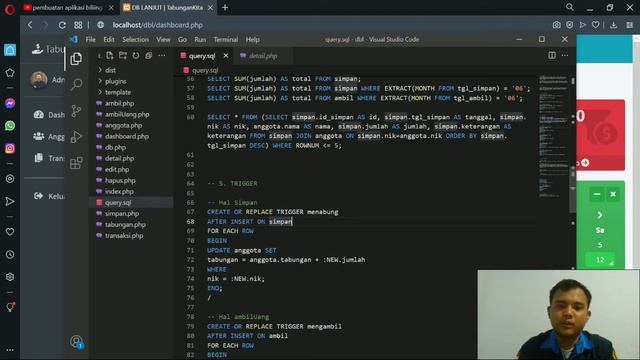Screen dimensions: 640x360
Task: Open Explorer more actions ellipsis
Action: [x=162, y=56]
